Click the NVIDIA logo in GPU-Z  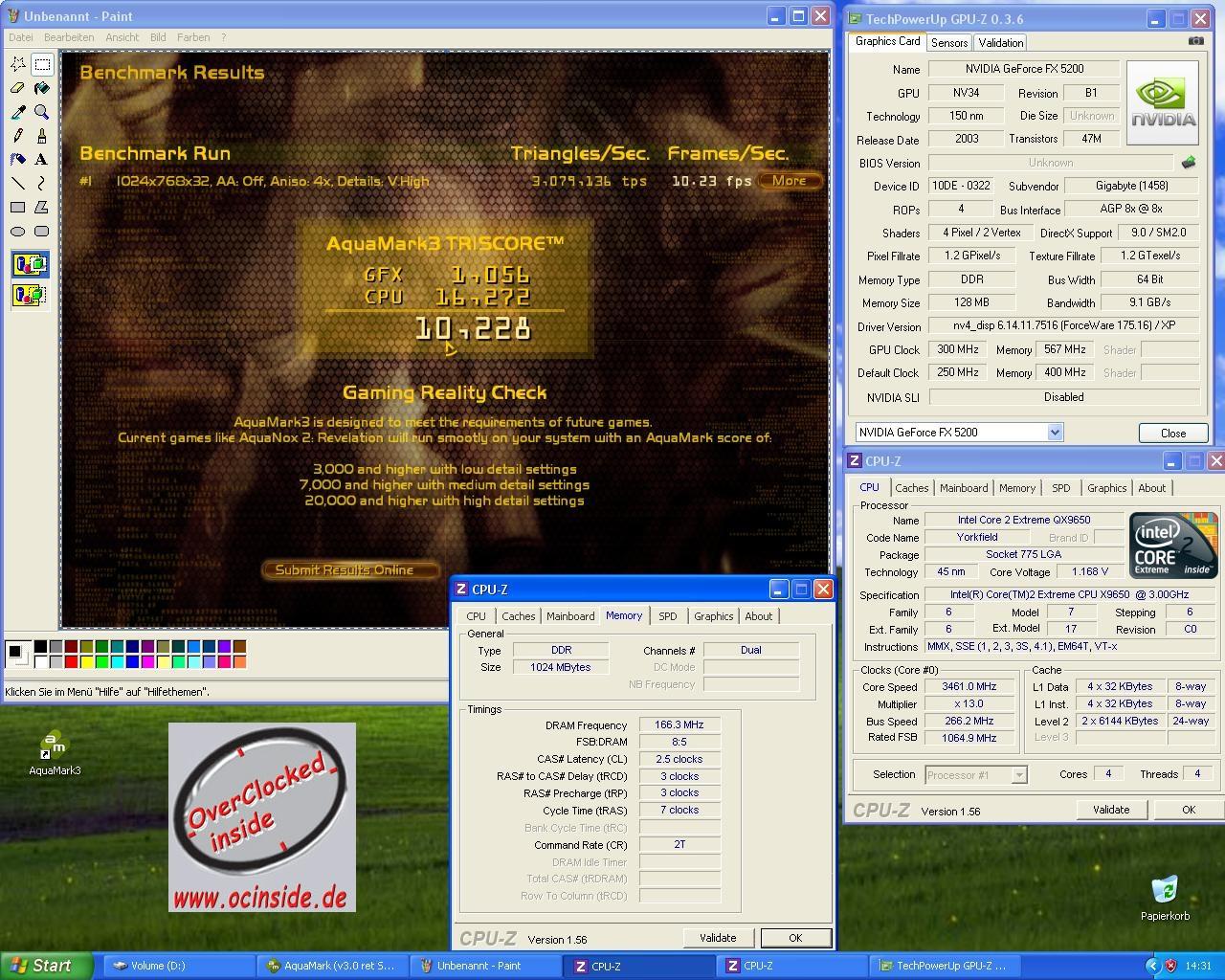1163,103
